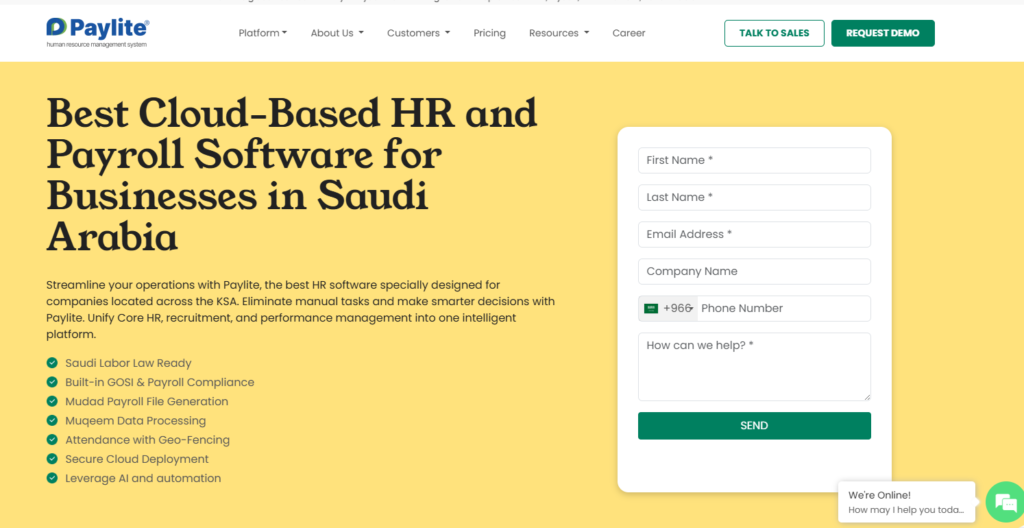This screenshot has width=1024, height=528.
Task: Click the Leverage AI and automation text
Action: [143, 478]
